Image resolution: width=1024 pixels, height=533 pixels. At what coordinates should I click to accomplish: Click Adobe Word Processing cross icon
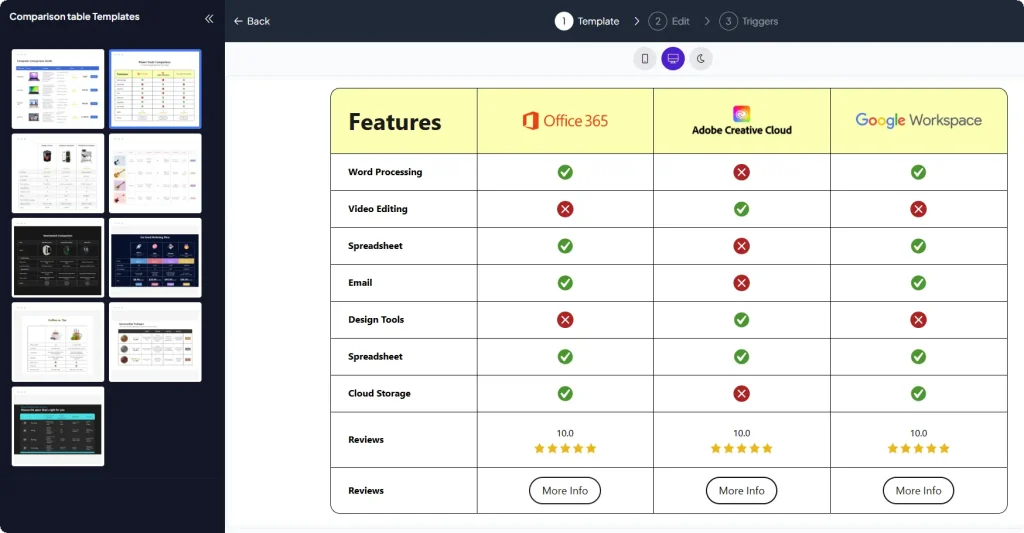(741, 172)
